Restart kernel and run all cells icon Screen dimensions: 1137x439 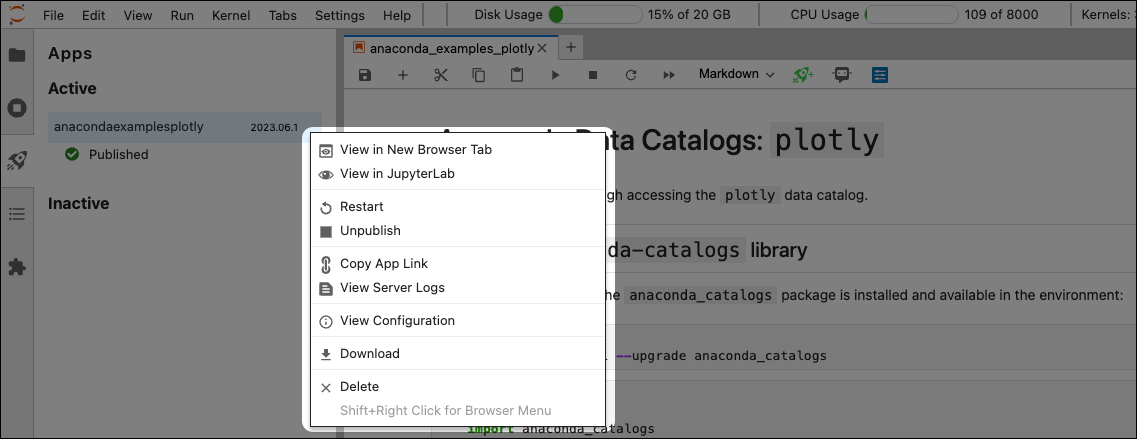pyautogui.click(x=669, y=75)
